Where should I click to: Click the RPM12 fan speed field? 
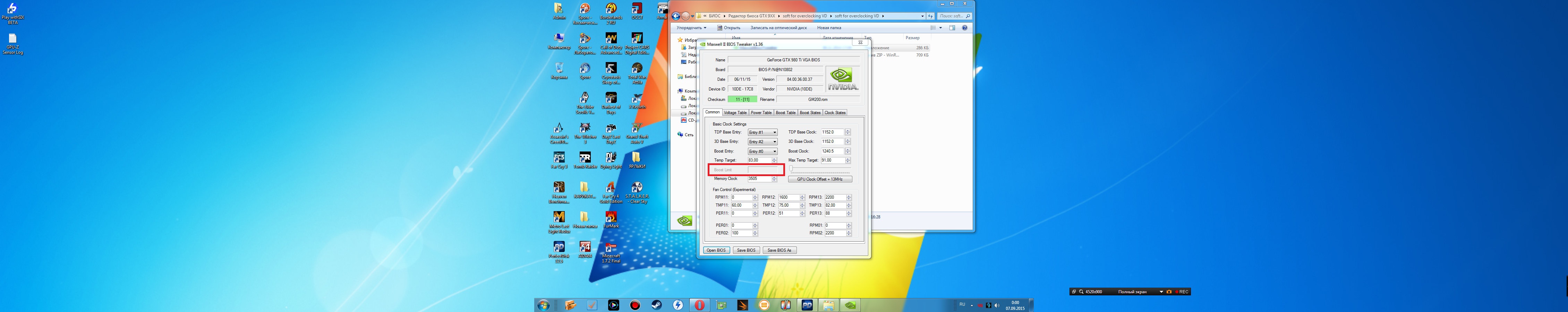[788, 198]
